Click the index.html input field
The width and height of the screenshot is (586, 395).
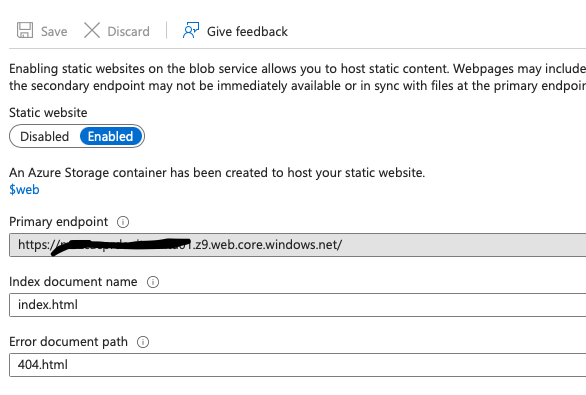(297, 305)
